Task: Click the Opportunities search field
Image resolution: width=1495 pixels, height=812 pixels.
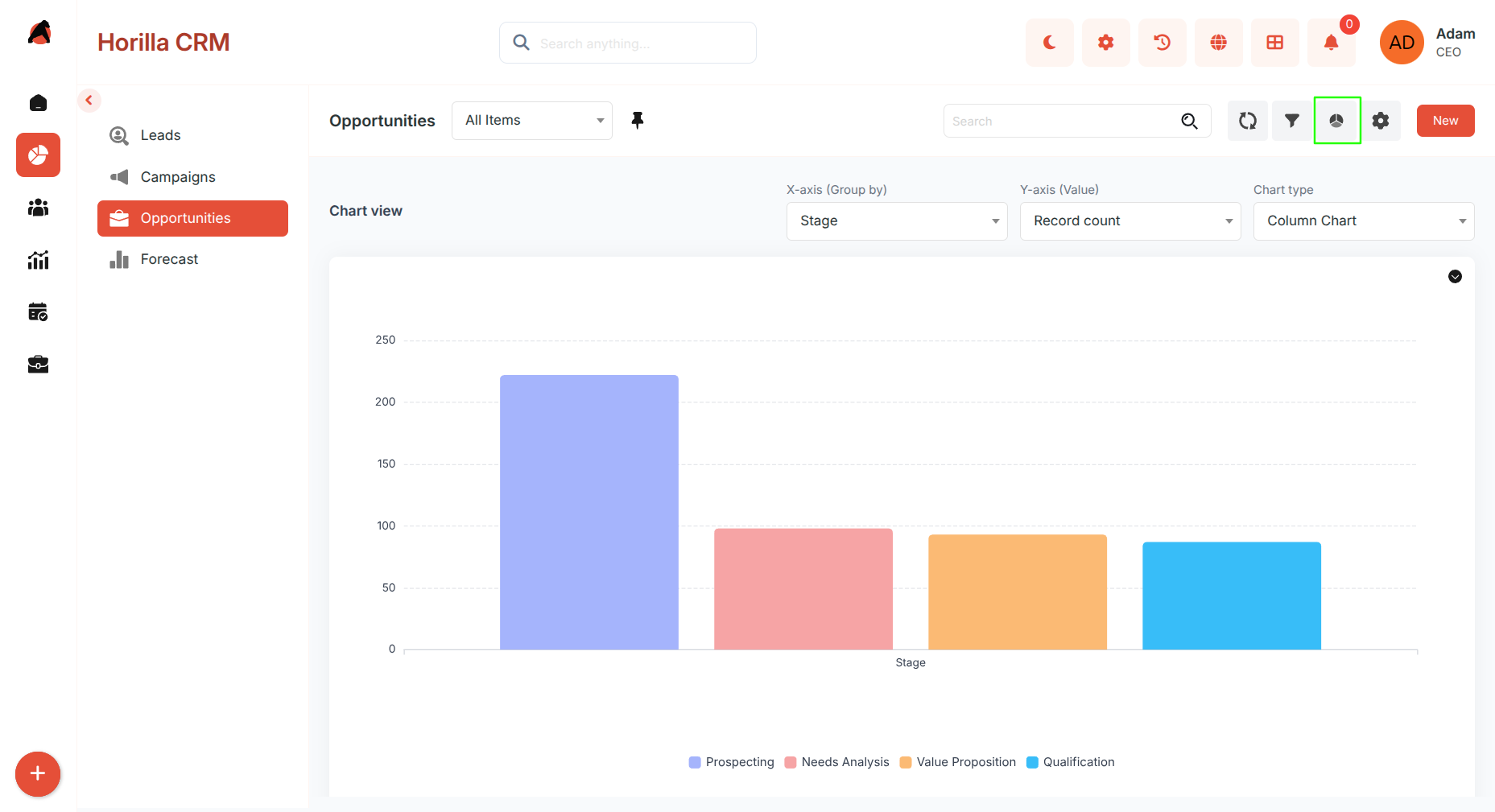Action: pyautogui.click(x=1077, y=122)
